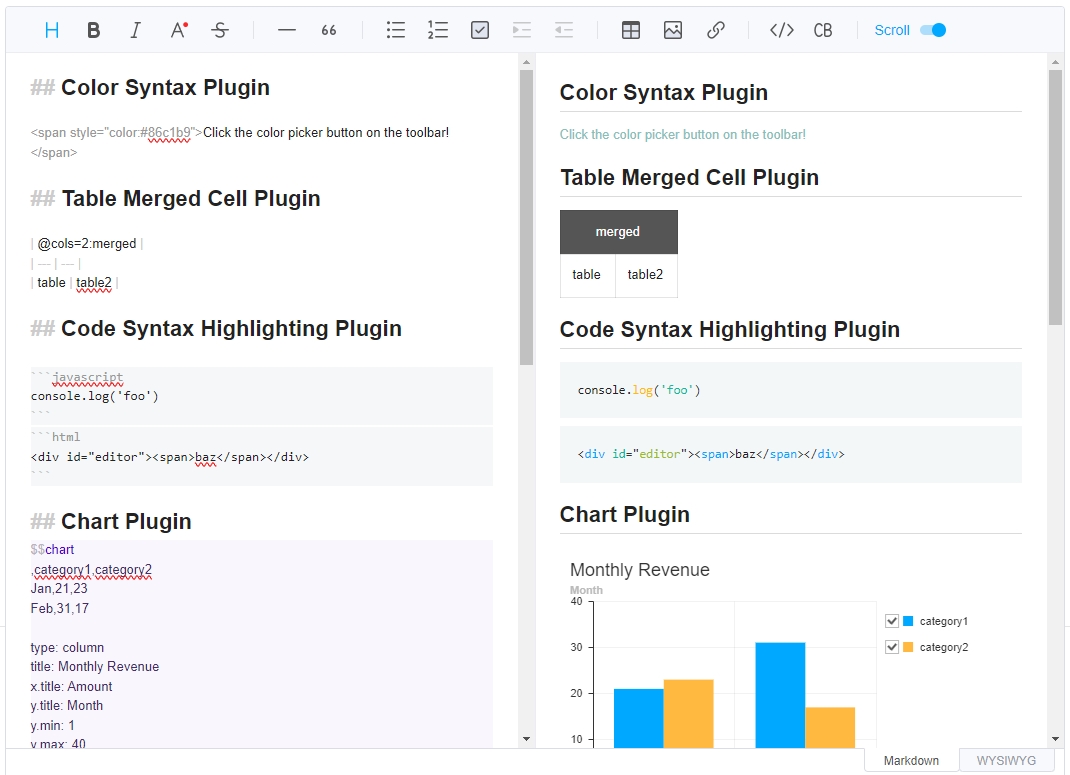1070x775 pixels.
Task: Toggle bold formatting
Action: 93,30
